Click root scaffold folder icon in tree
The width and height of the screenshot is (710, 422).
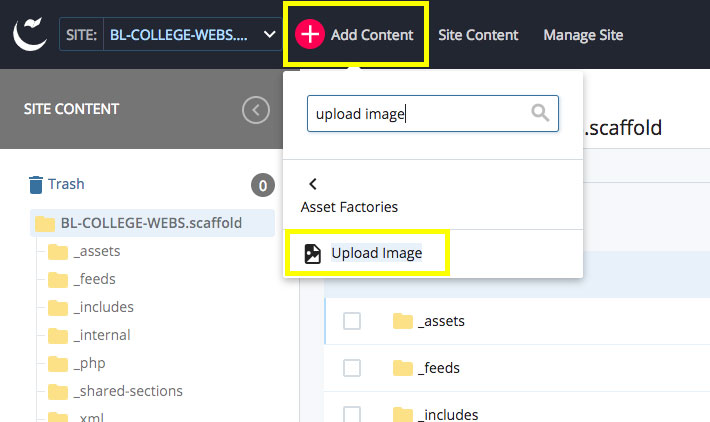[45, 224]
